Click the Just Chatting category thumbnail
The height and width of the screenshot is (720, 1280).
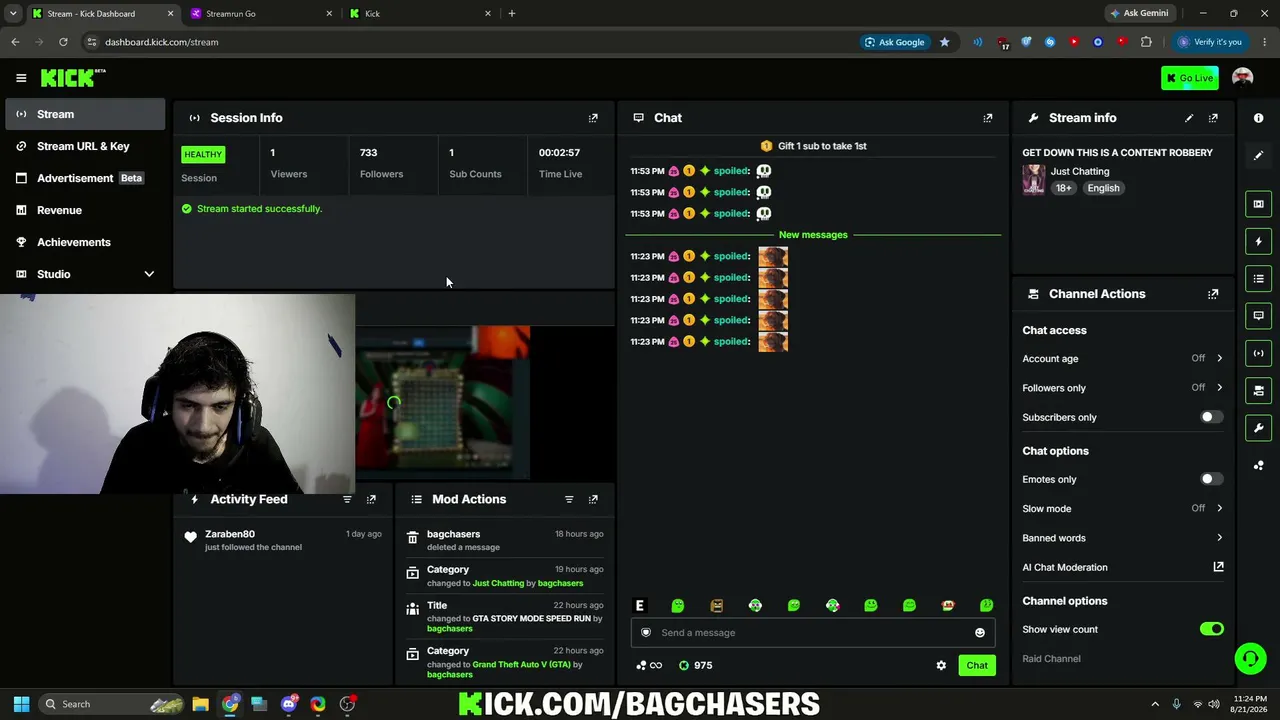coord(1033,179)
